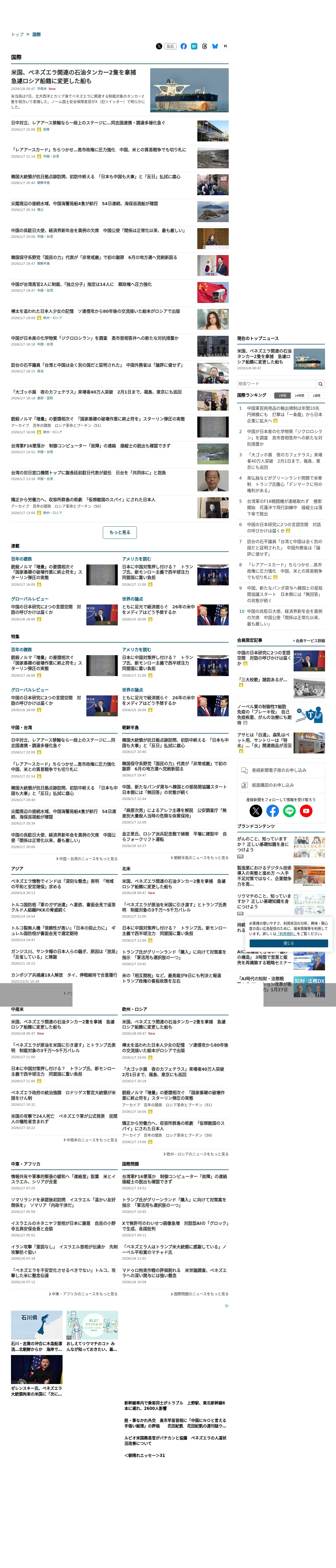Switch ranking to 1週間 tab
The image size is (336, 1568).
[316, 396]
